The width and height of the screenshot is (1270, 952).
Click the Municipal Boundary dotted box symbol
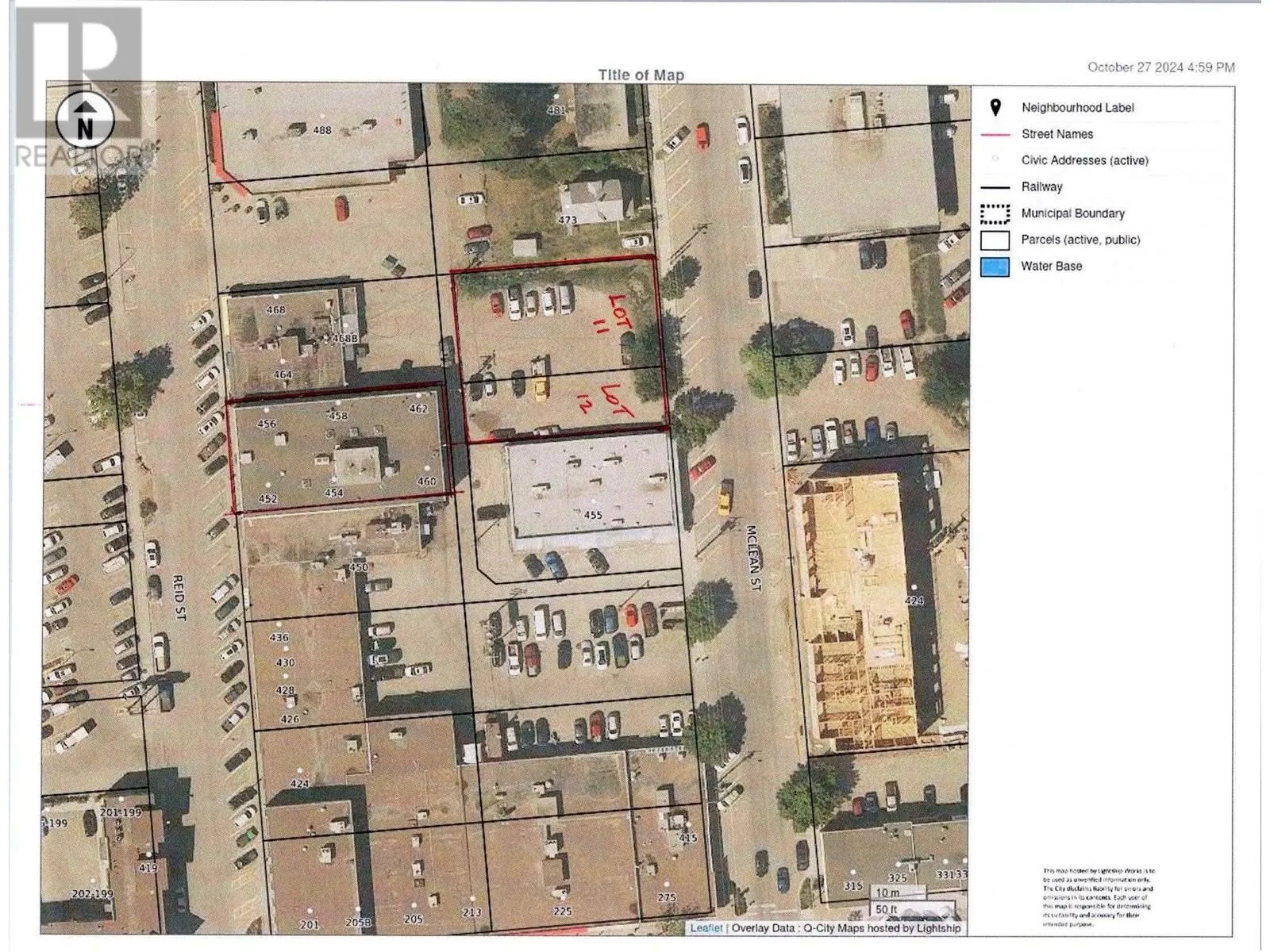point(995,213)
